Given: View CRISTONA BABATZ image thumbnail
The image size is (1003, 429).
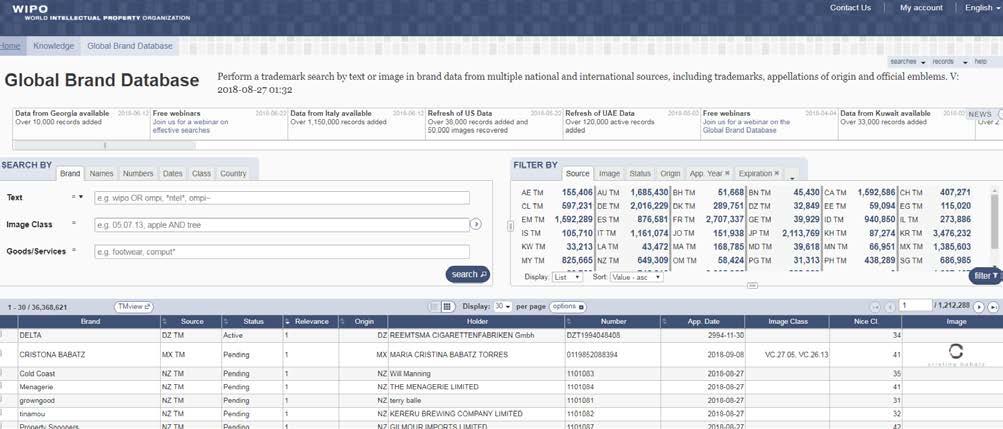Looking at the screenshot, I should (x=956, y=355).
